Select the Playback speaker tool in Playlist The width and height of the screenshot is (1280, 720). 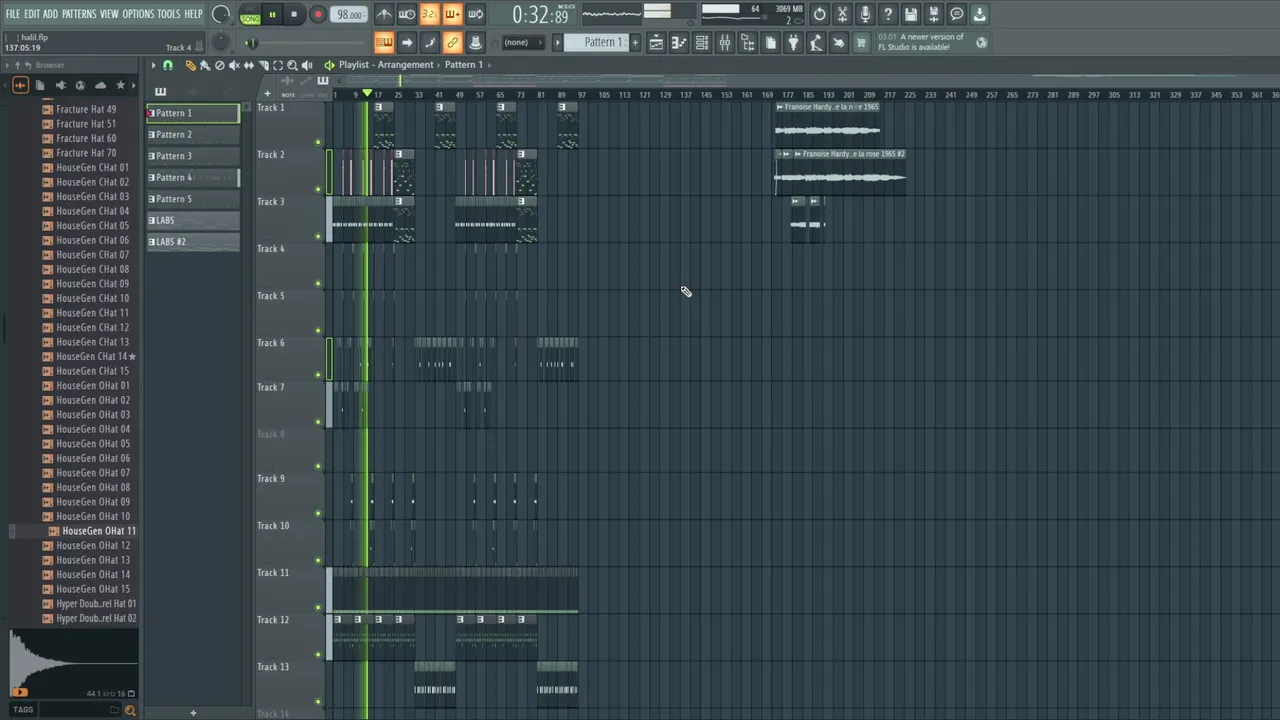pos(307,65)
